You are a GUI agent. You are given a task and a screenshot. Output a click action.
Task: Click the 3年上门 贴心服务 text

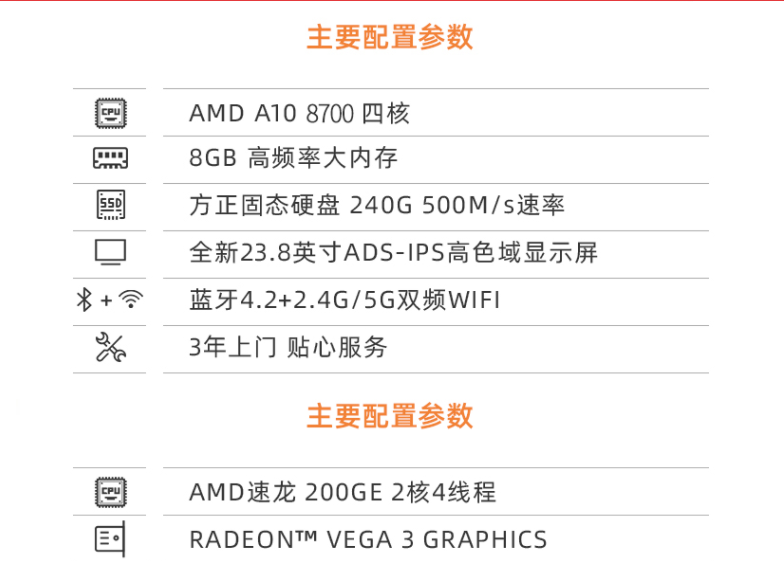coord(288,347)
